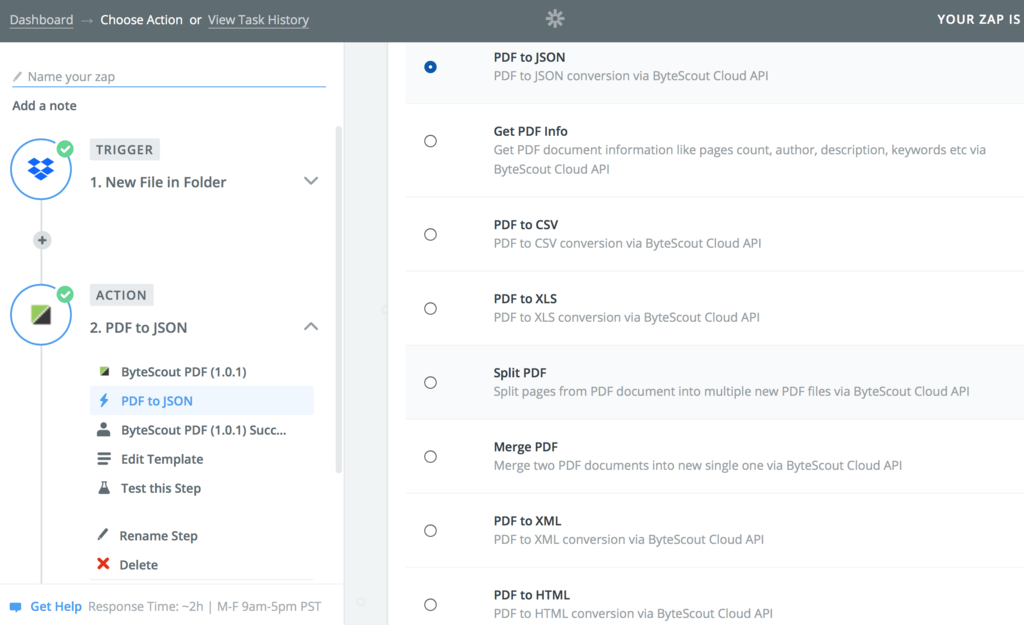
Task: Click the Zapier gear logo in header
Action: click(555, 19)
